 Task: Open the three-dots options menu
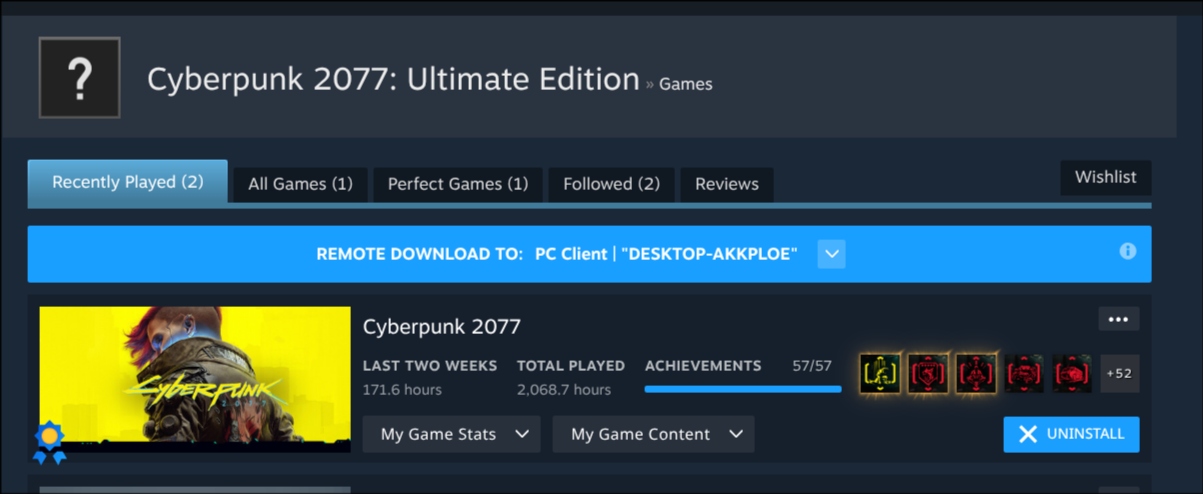point(1118,319)
